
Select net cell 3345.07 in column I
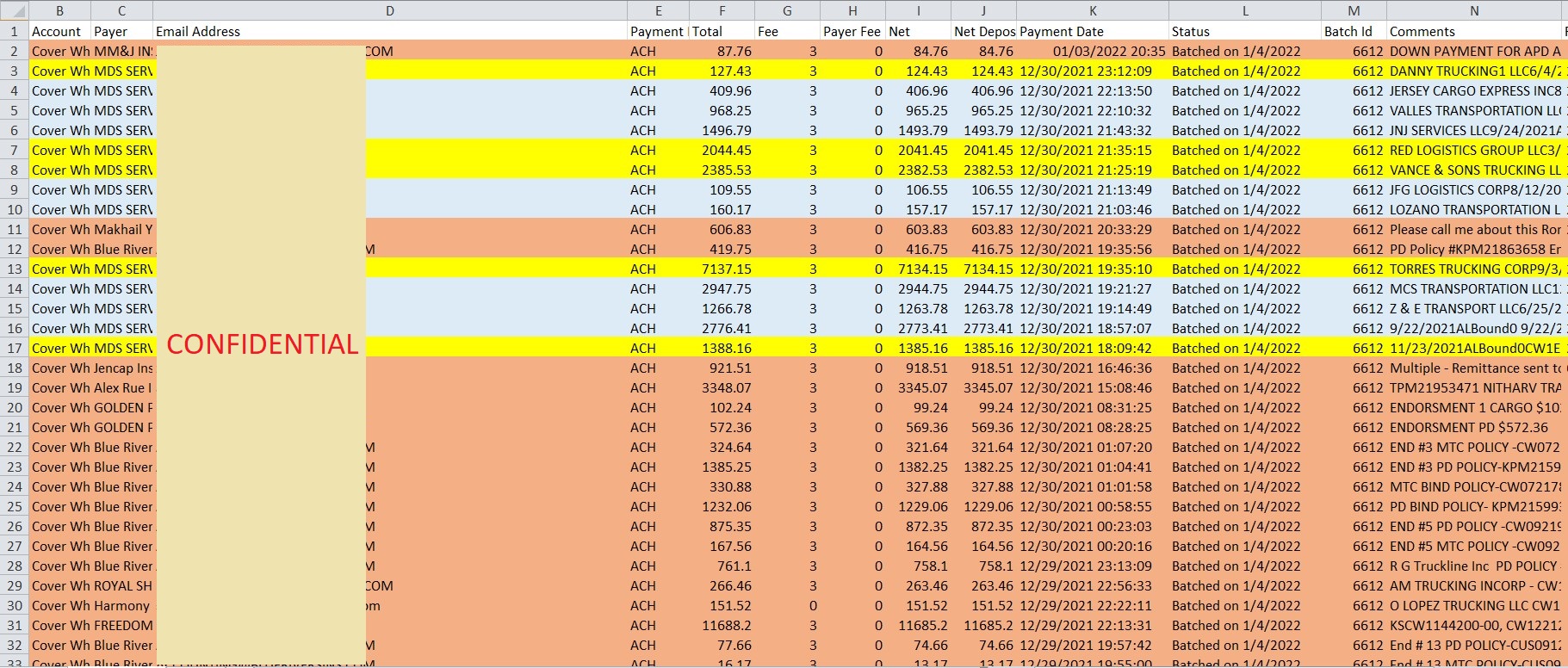click(x=918, y=387)
